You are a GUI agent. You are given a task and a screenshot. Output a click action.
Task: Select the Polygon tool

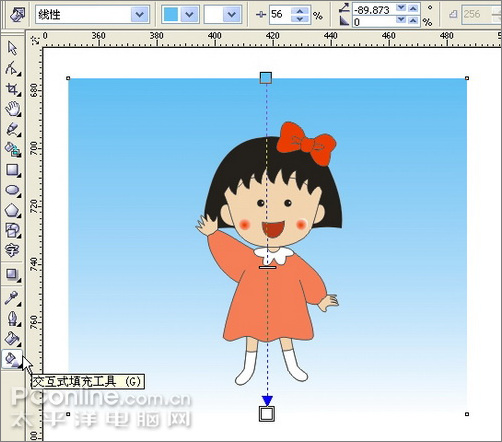click(12, 211)
